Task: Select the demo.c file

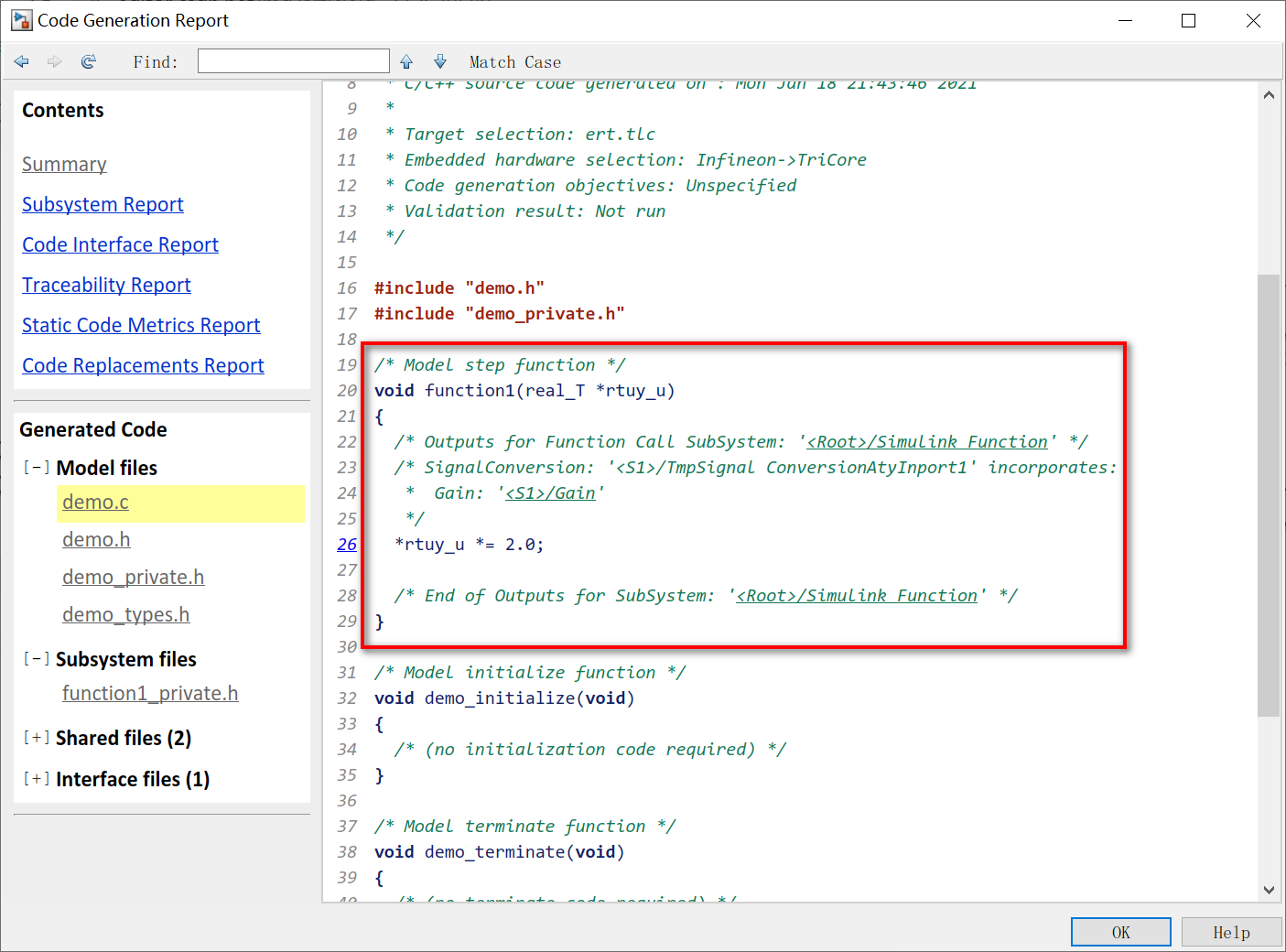Action: (x=95, y=503)
